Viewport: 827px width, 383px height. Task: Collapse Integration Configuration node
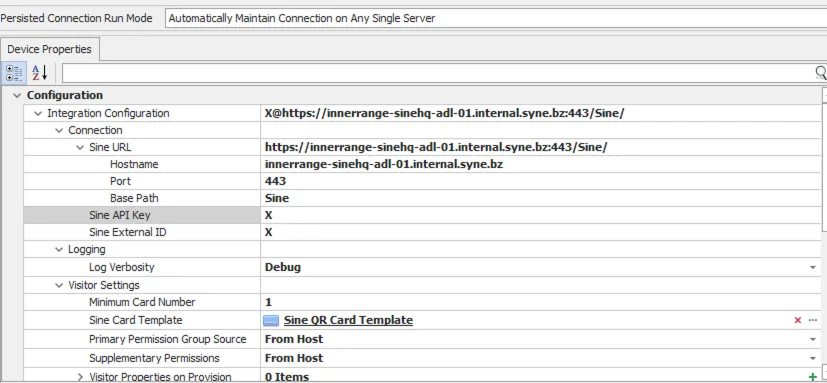(x=38, y=113)
